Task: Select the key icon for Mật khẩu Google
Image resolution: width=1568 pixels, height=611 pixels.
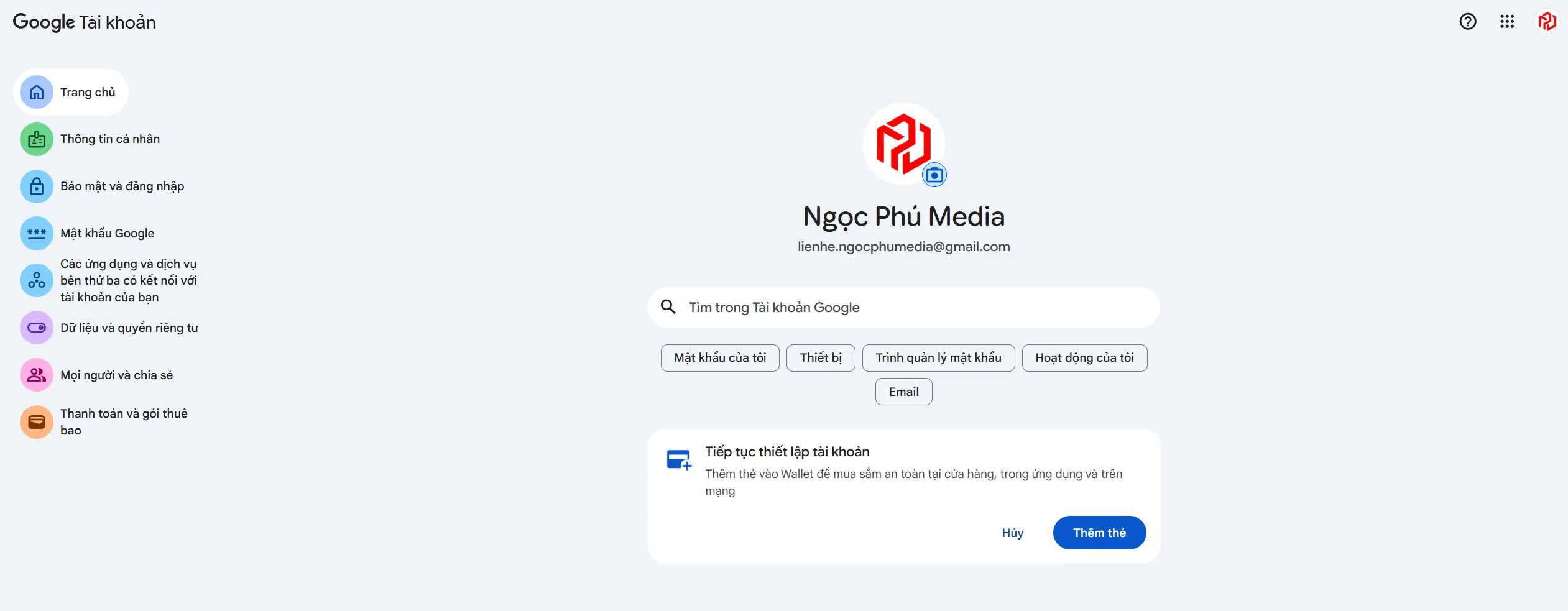Action: (x=37, y=233)
